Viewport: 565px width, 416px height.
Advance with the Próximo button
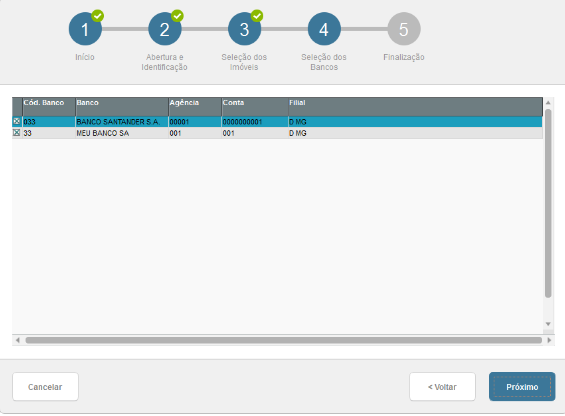(x=522, y=387)
